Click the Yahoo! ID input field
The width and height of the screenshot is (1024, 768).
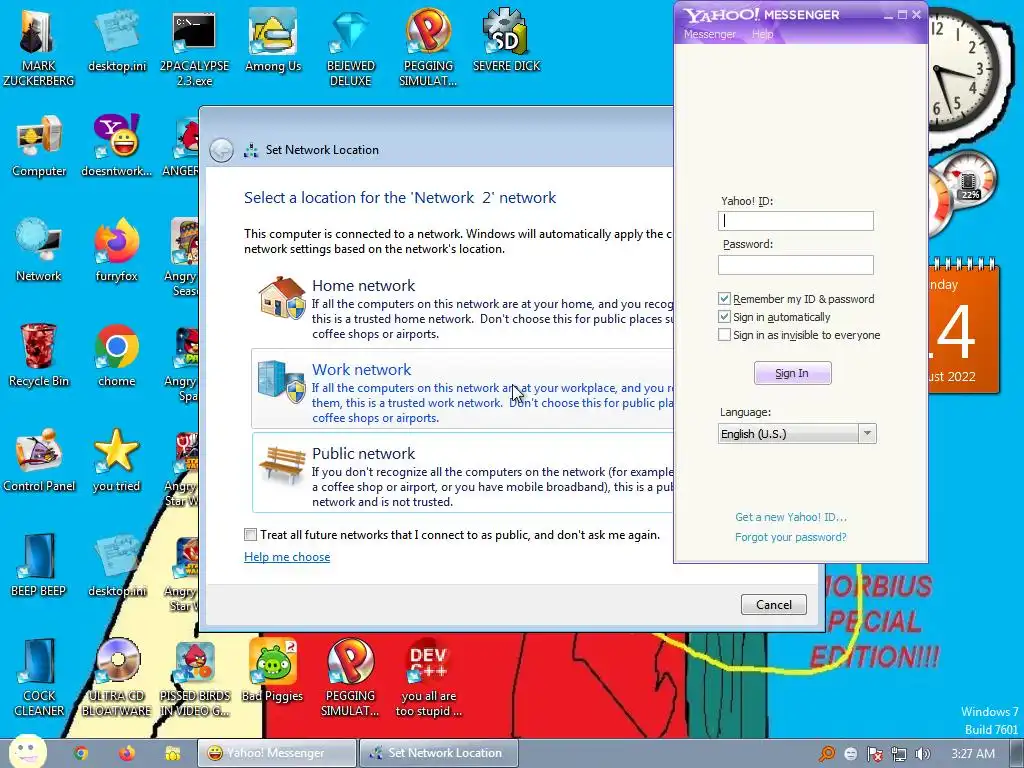click(x=795, y=221)
